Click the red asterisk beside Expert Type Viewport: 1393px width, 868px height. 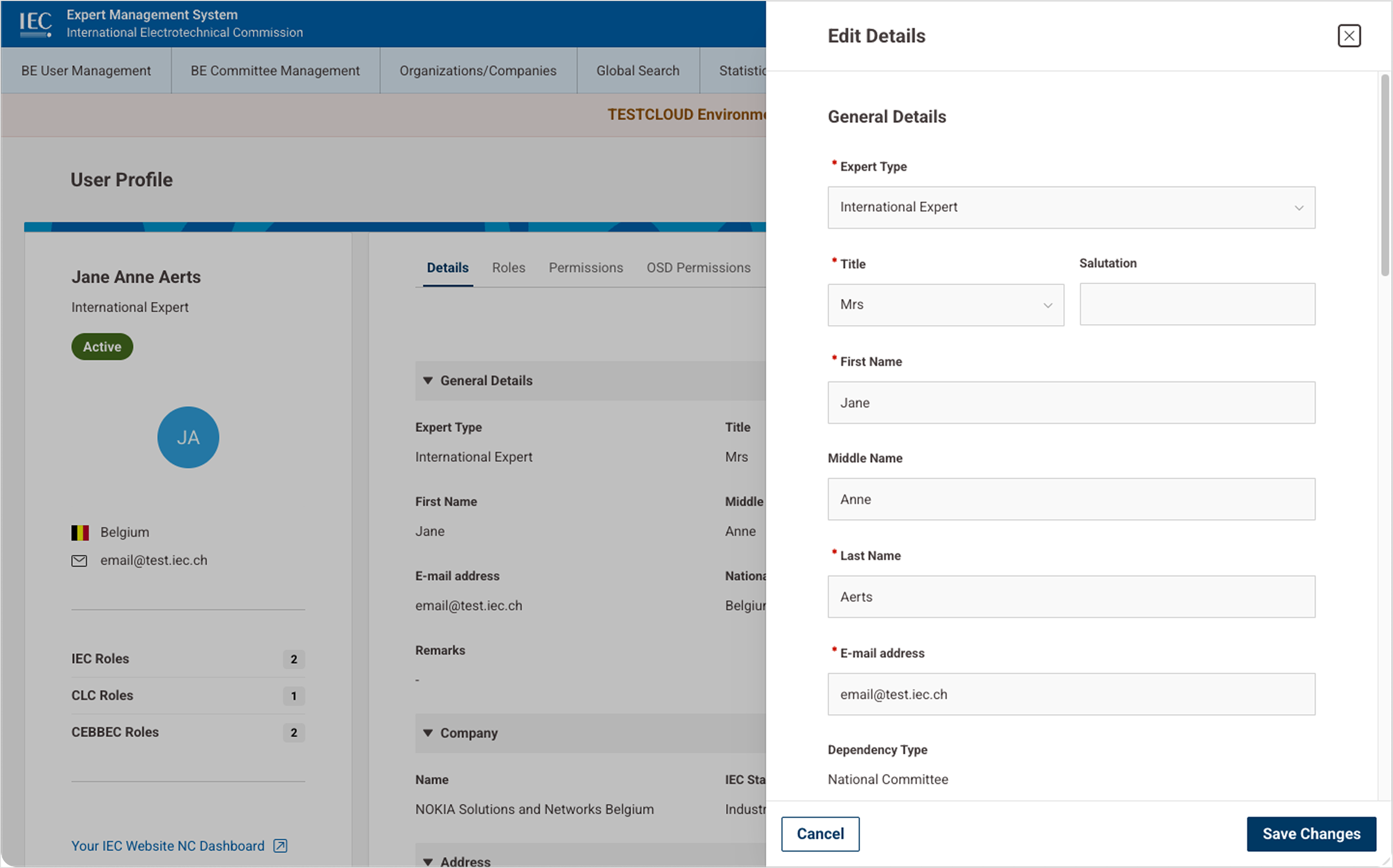tap(833, 164)
